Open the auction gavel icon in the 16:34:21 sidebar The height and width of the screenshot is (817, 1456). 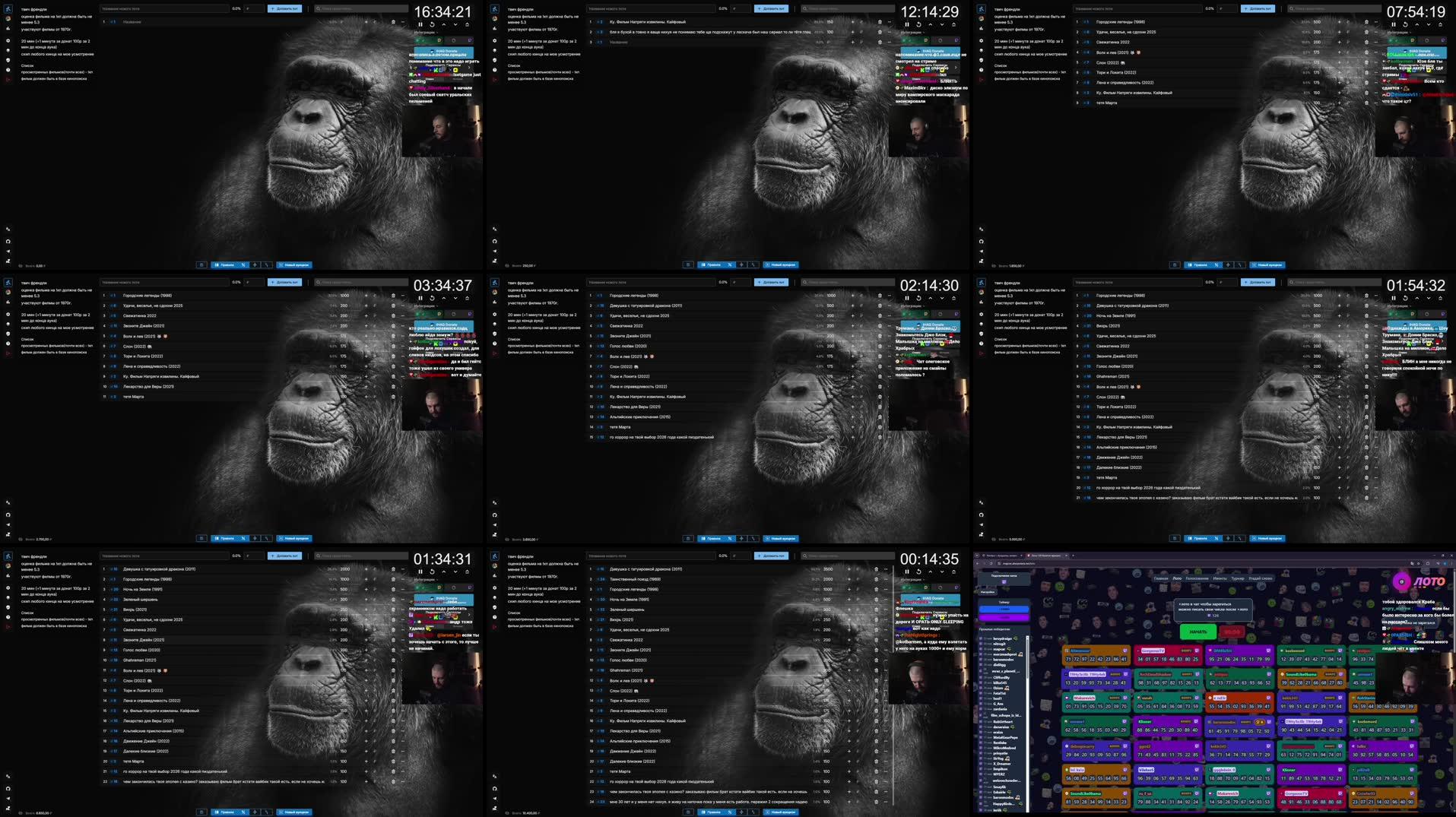pos(8,9)
